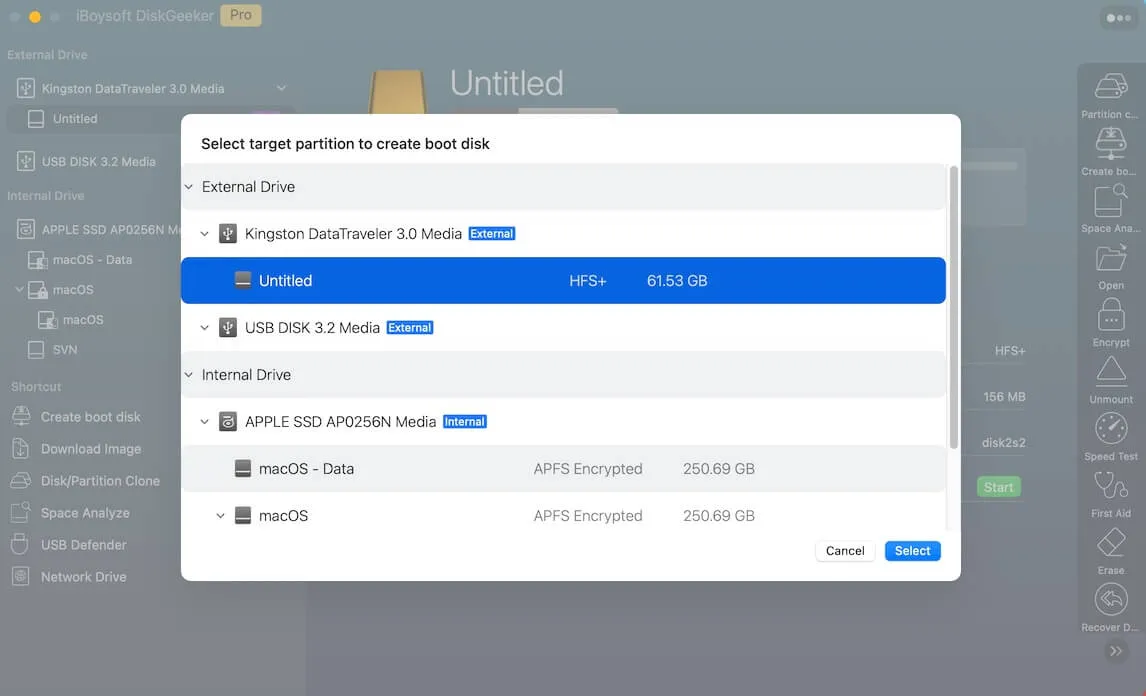The height and width of the screenshot is (696, 1146).
Task: Click the Partition clone tool icon
Action: point(1110,86)
